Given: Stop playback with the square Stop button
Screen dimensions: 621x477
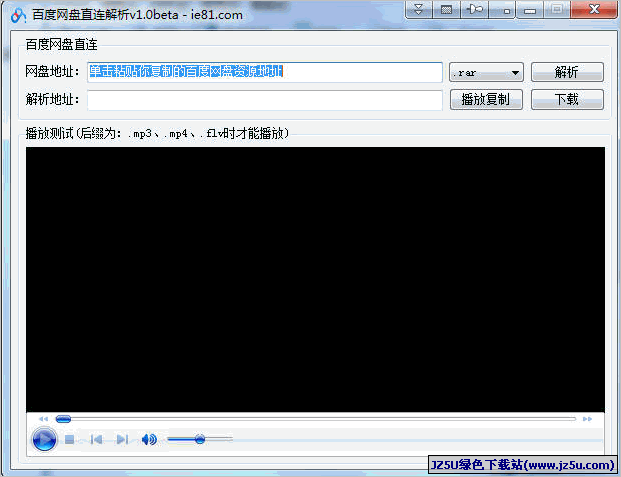Looking at the screenshot, I should [70, 439].
